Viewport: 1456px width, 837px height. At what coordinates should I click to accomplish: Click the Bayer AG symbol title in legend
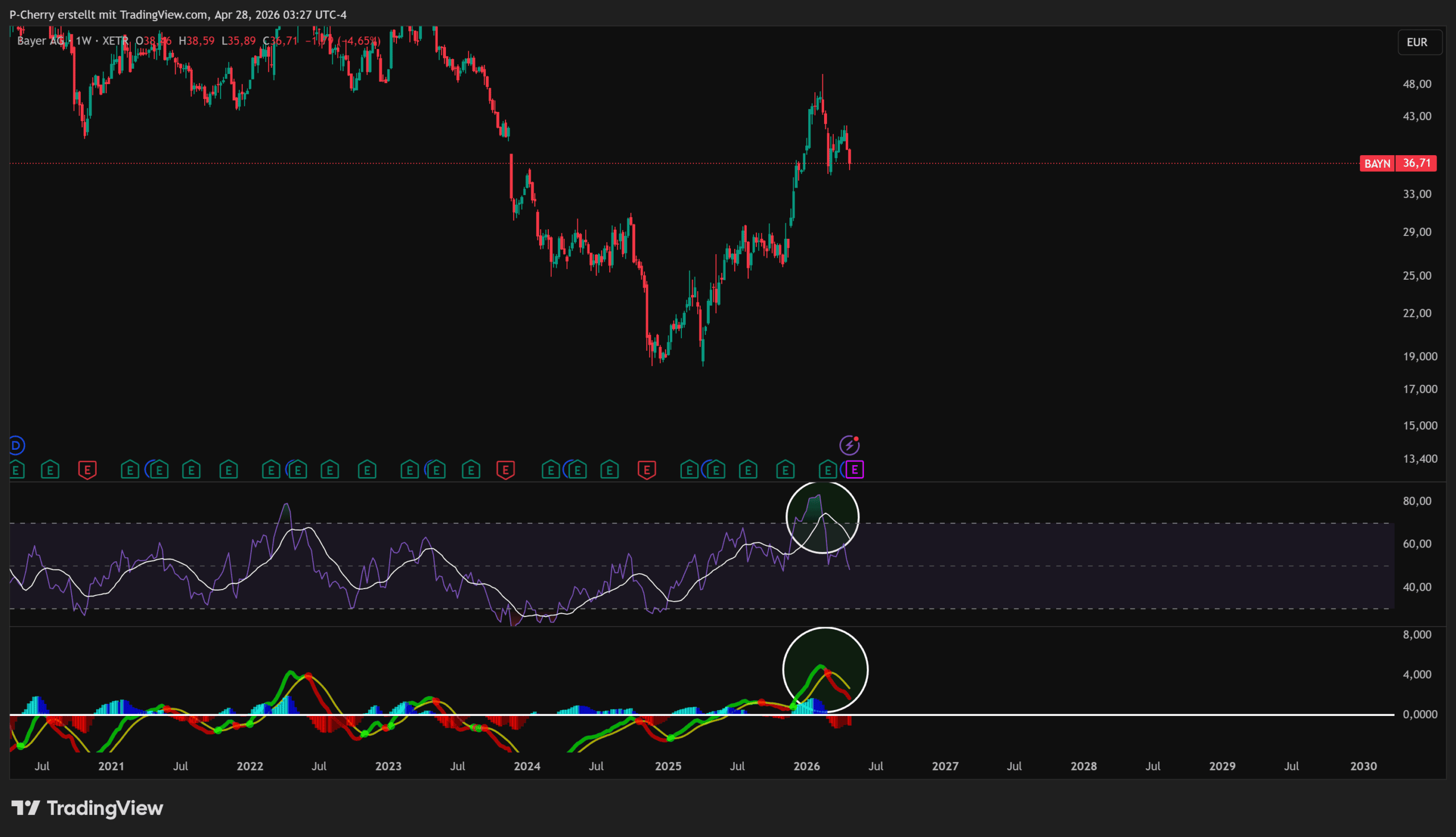[x=40, y=41]
